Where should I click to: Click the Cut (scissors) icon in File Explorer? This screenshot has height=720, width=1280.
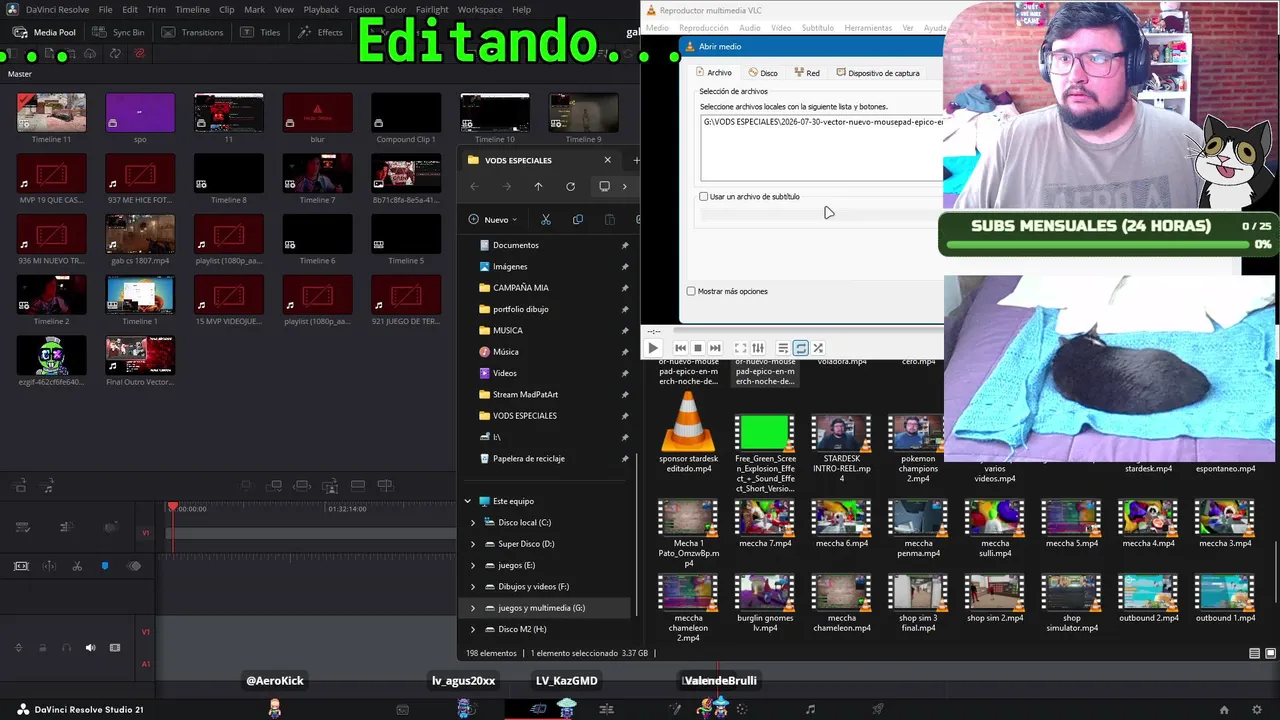click(x=546, y=220)
